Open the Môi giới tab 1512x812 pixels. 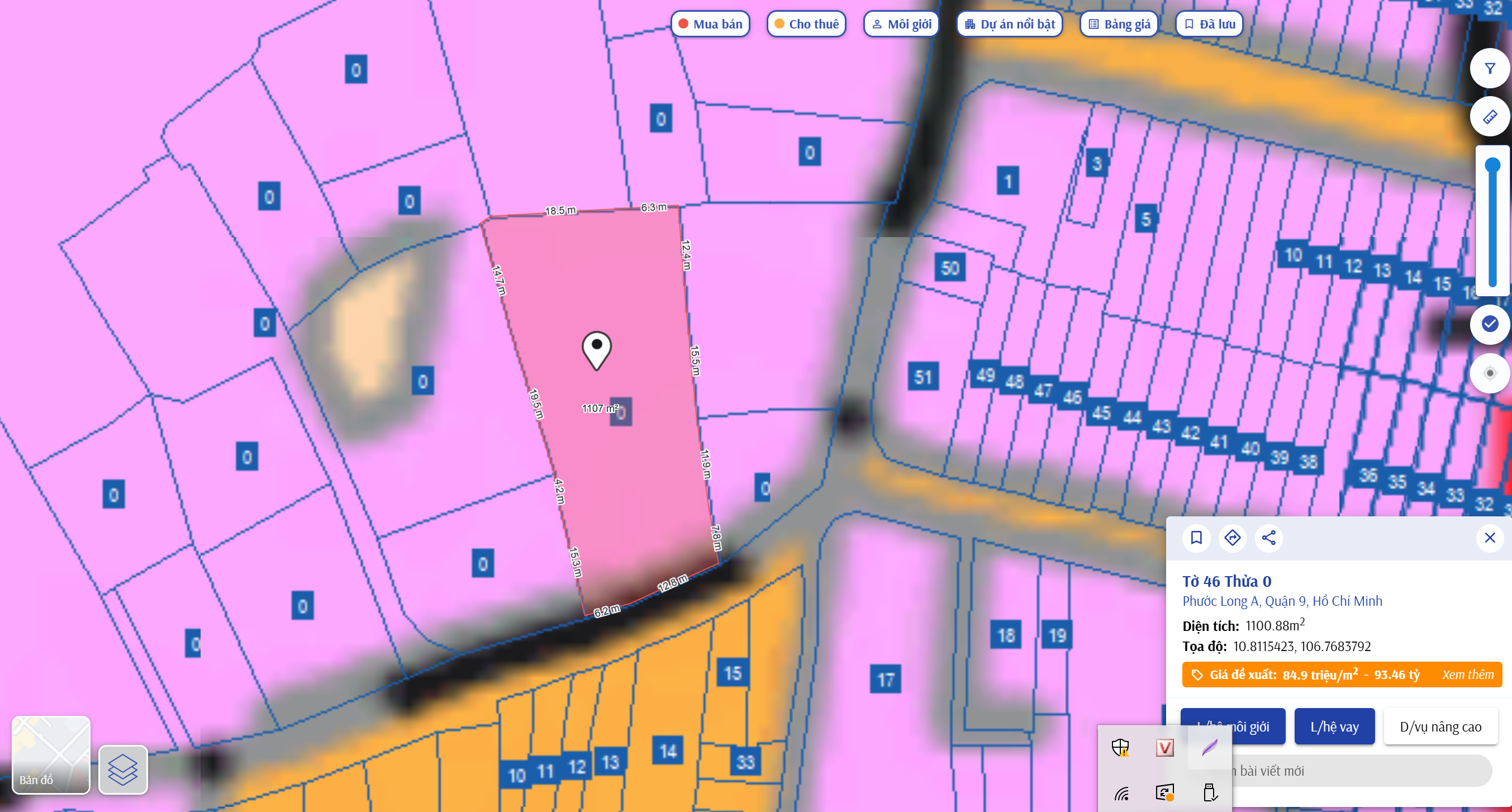(x=902, y=24)
